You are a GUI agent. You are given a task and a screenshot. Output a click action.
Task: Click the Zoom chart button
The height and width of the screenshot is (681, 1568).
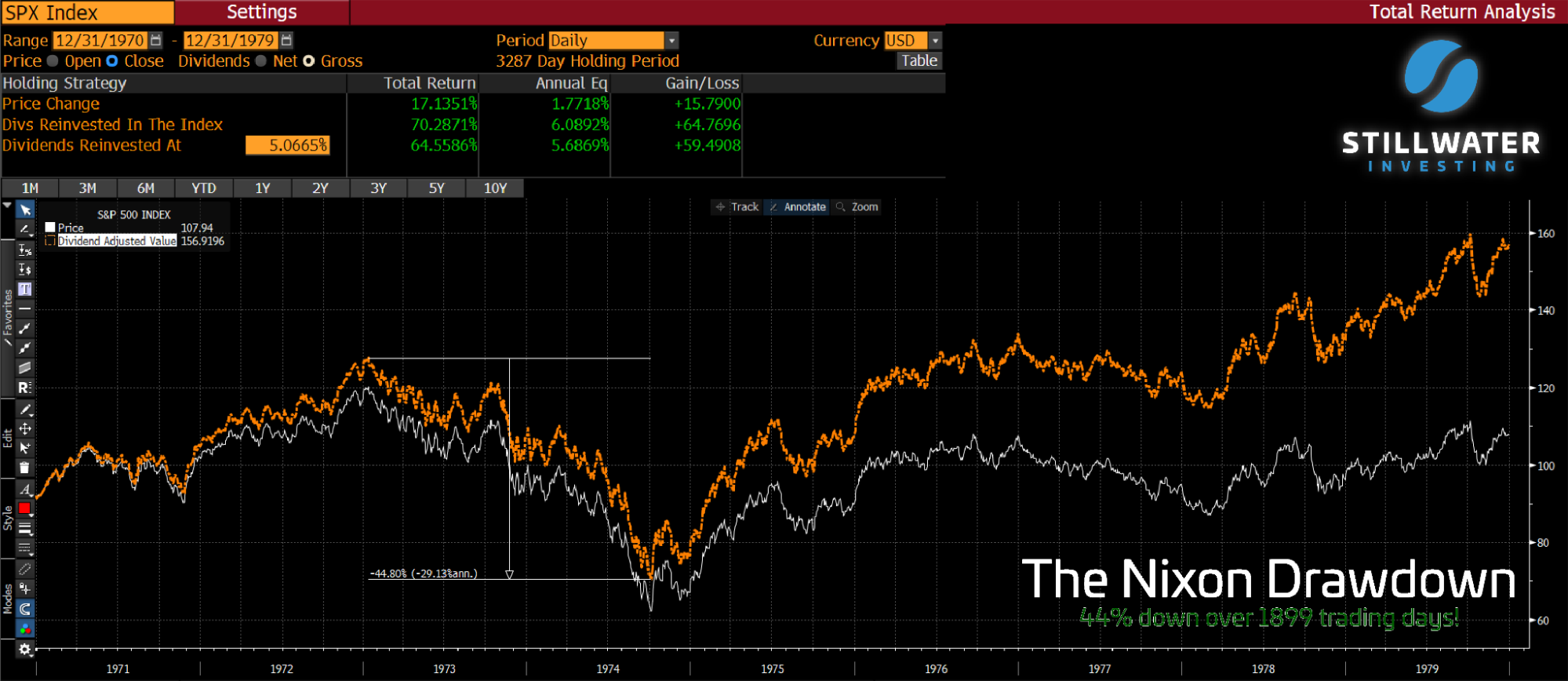[x=857, y=207]
